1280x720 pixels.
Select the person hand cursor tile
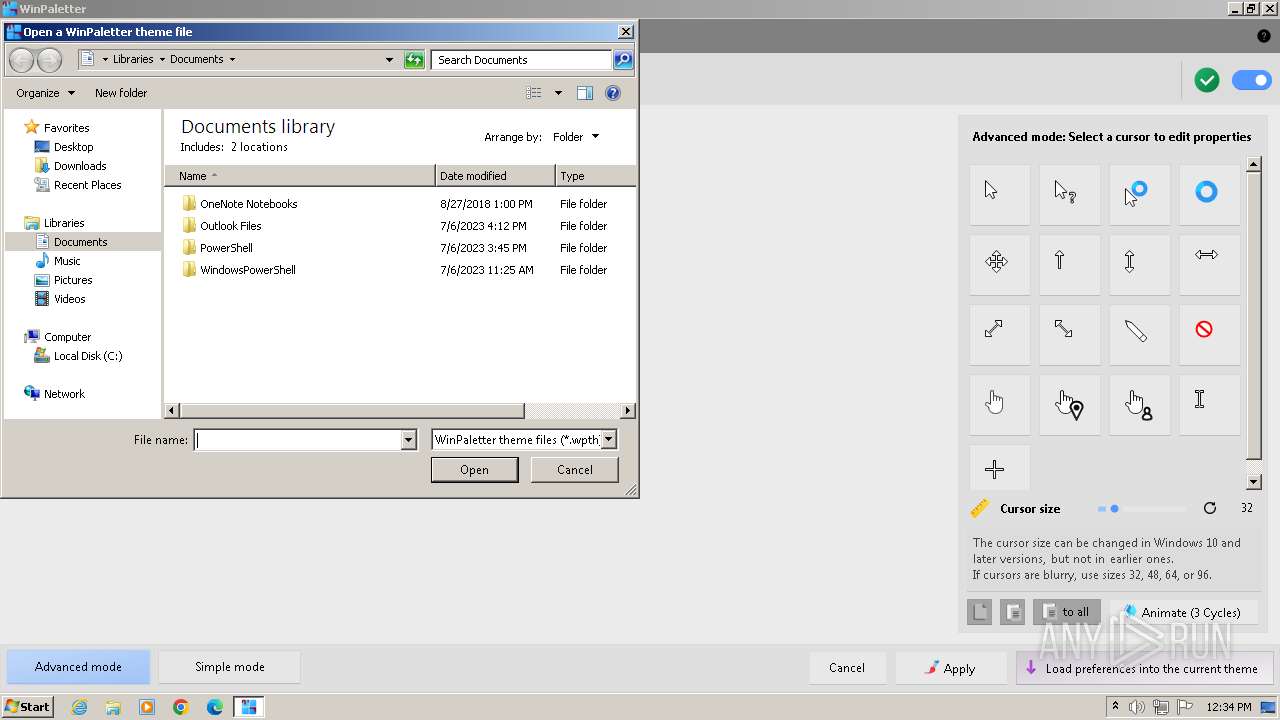[x=1139, y=405]
